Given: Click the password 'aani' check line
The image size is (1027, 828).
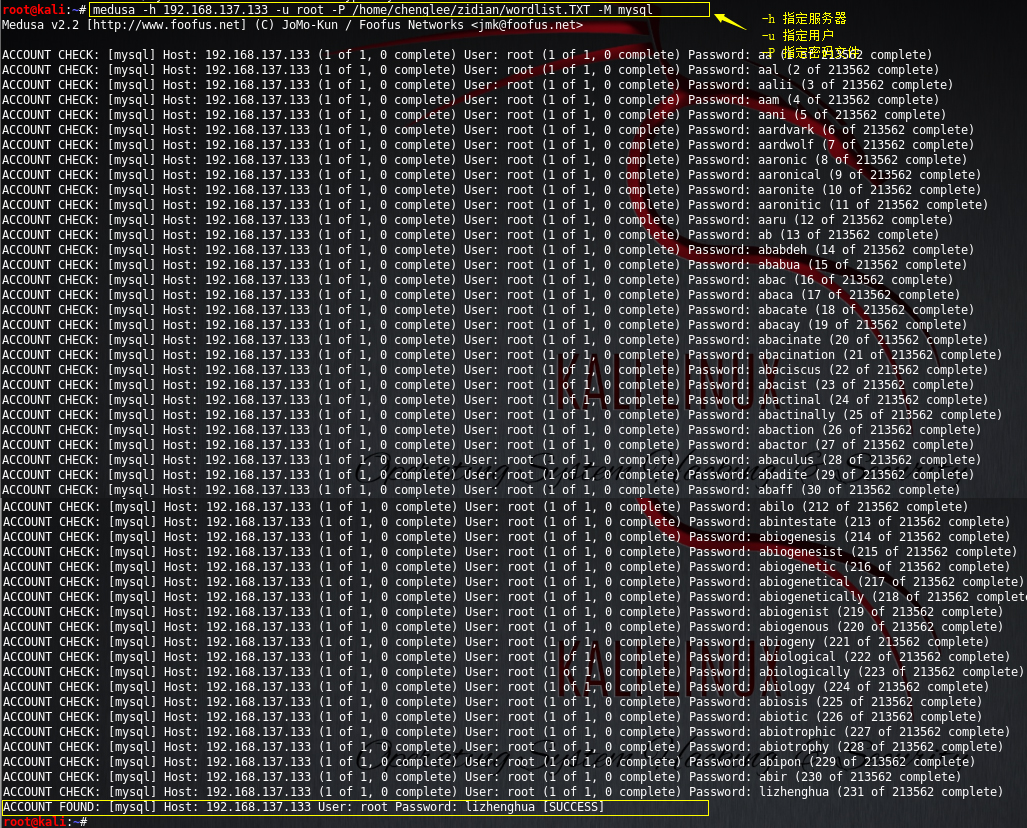Looking at the screenshot, I should coord(474,115).
